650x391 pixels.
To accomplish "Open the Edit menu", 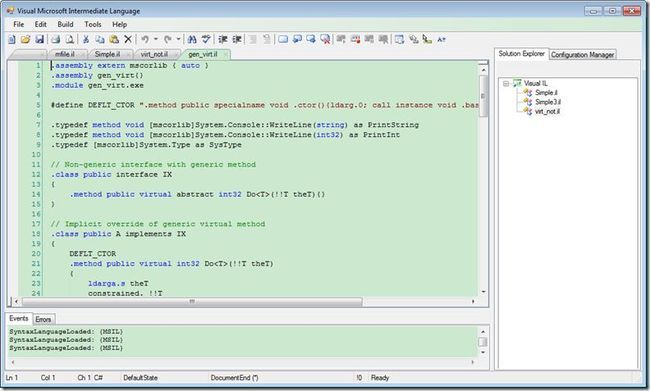I will [41, 24].
